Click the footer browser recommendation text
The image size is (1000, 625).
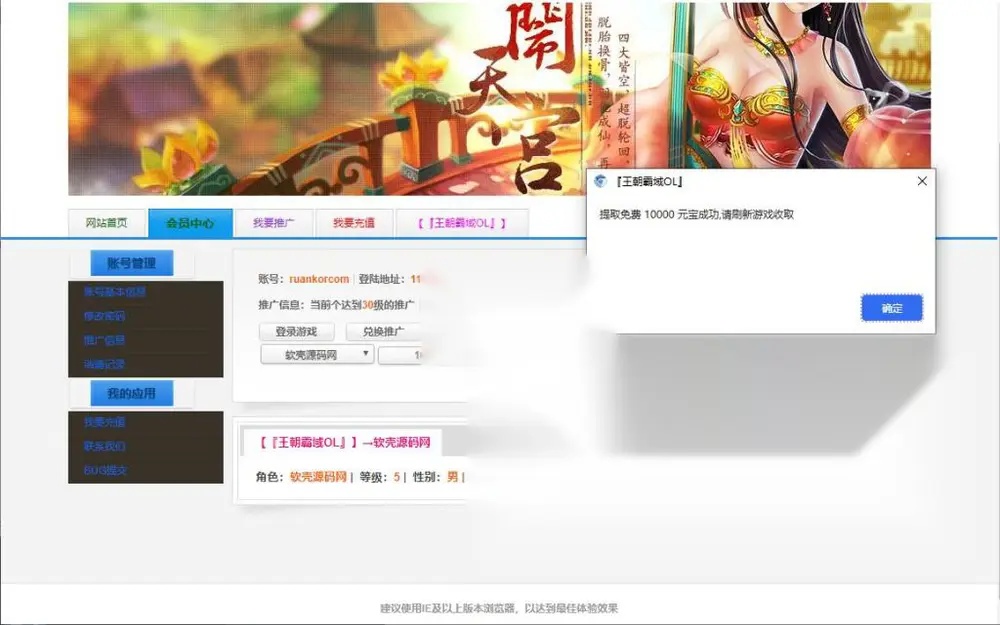click(499, 608)
